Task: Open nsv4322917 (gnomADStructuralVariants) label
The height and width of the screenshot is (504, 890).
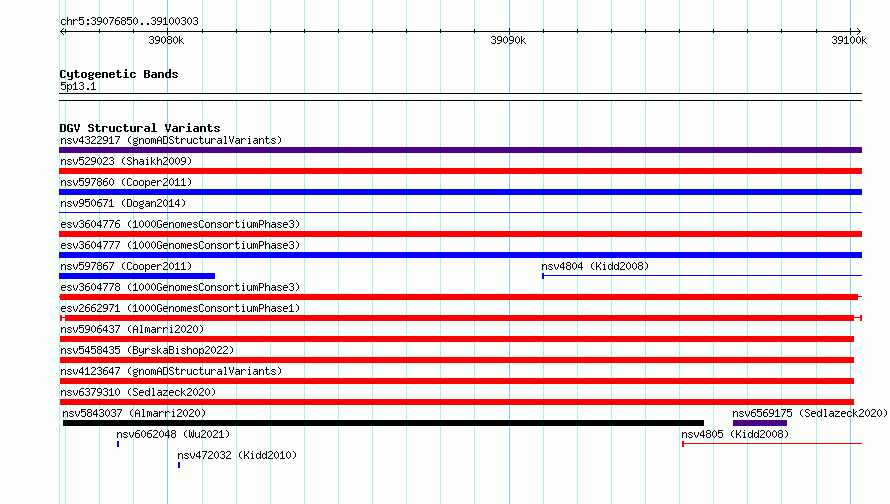Action: [171, 140]
